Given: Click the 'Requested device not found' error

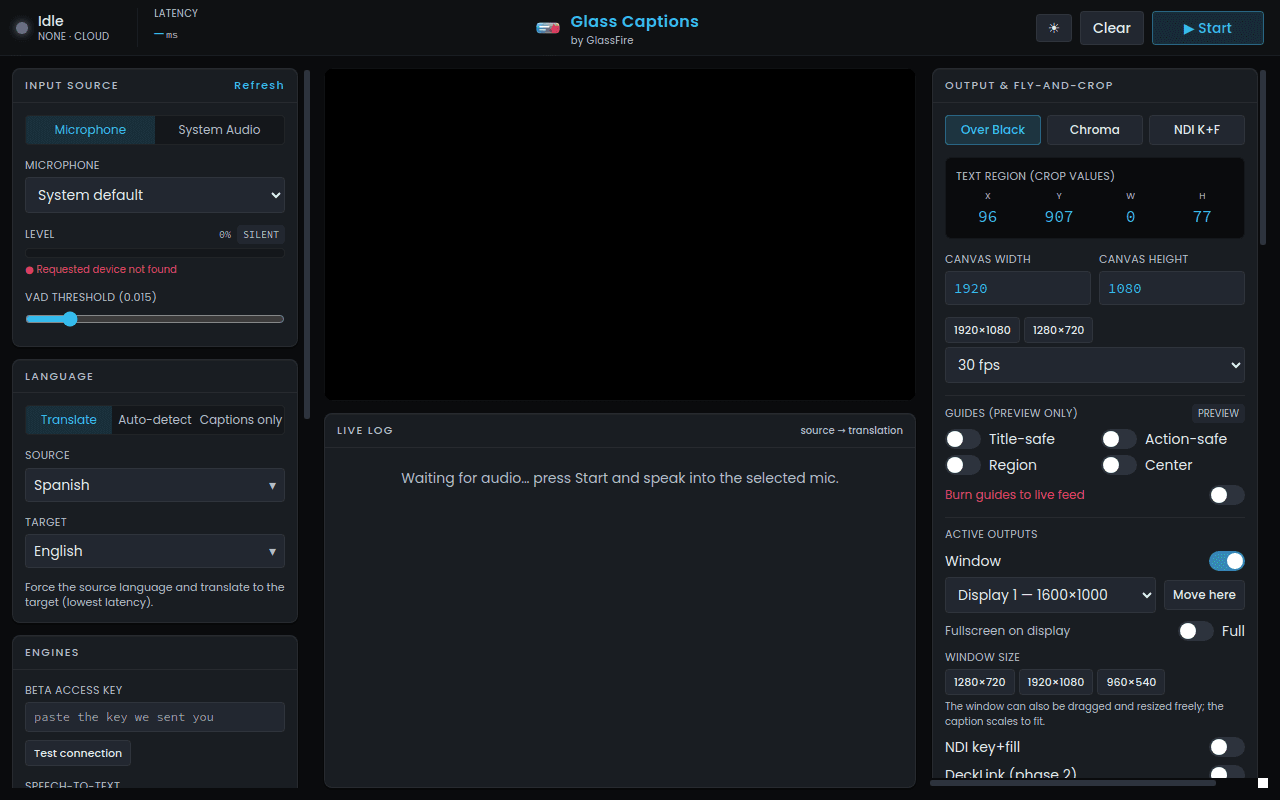Looking at the screenshot, I should click(101, 270).
